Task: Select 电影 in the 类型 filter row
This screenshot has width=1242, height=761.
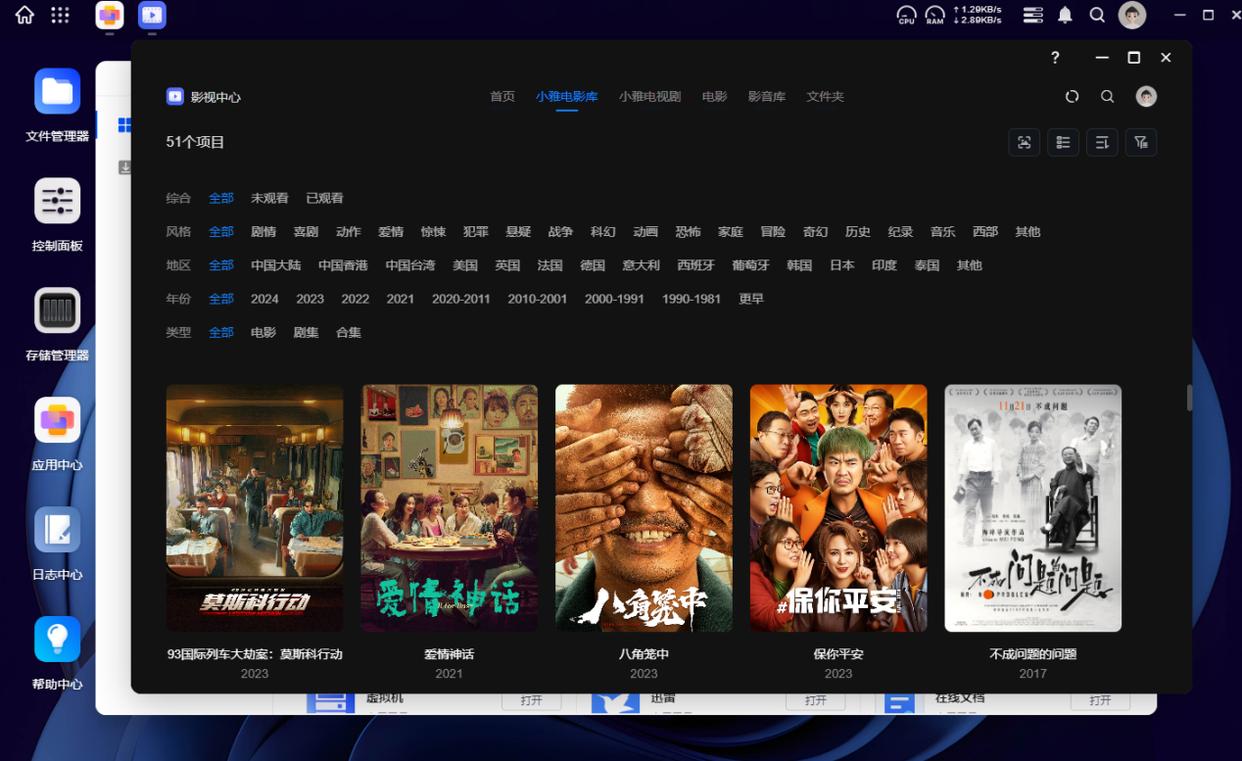Action: (x=263, y=333)
